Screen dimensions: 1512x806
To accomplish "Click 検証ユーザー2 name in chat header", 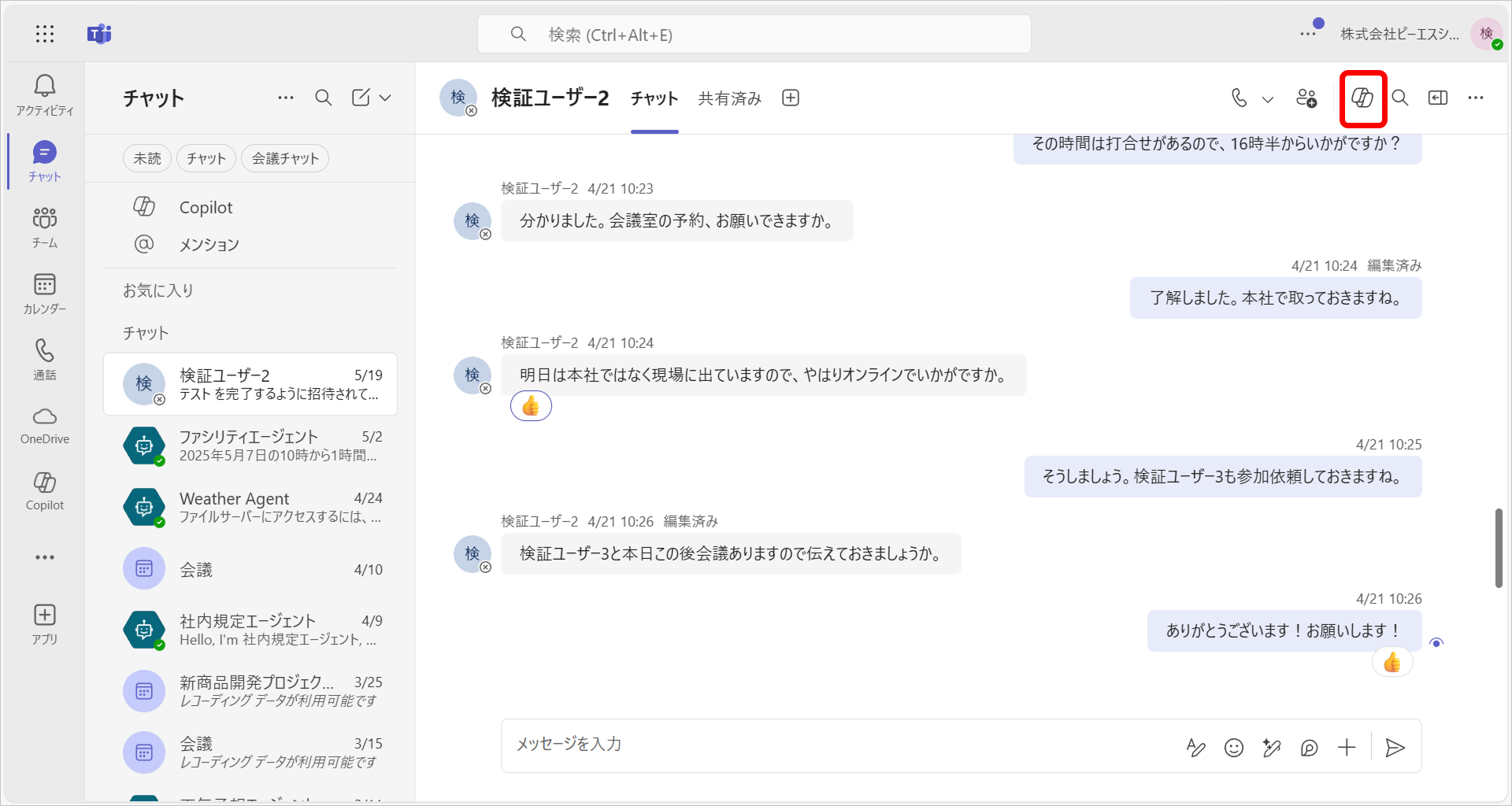I will 550,98.
